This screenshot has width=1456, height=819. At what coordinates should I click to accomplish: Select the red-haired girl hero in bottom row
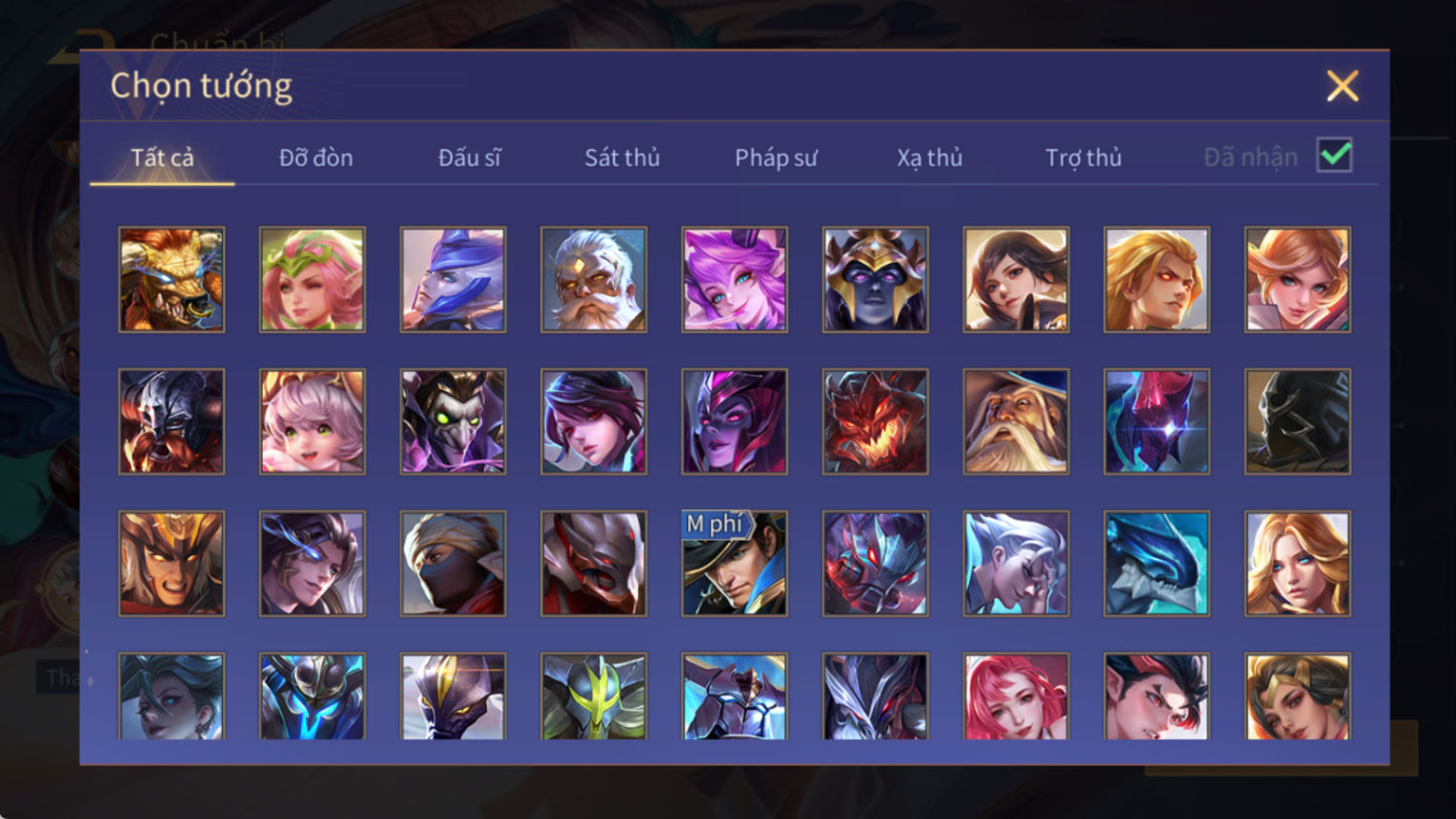pos(1015,697)
